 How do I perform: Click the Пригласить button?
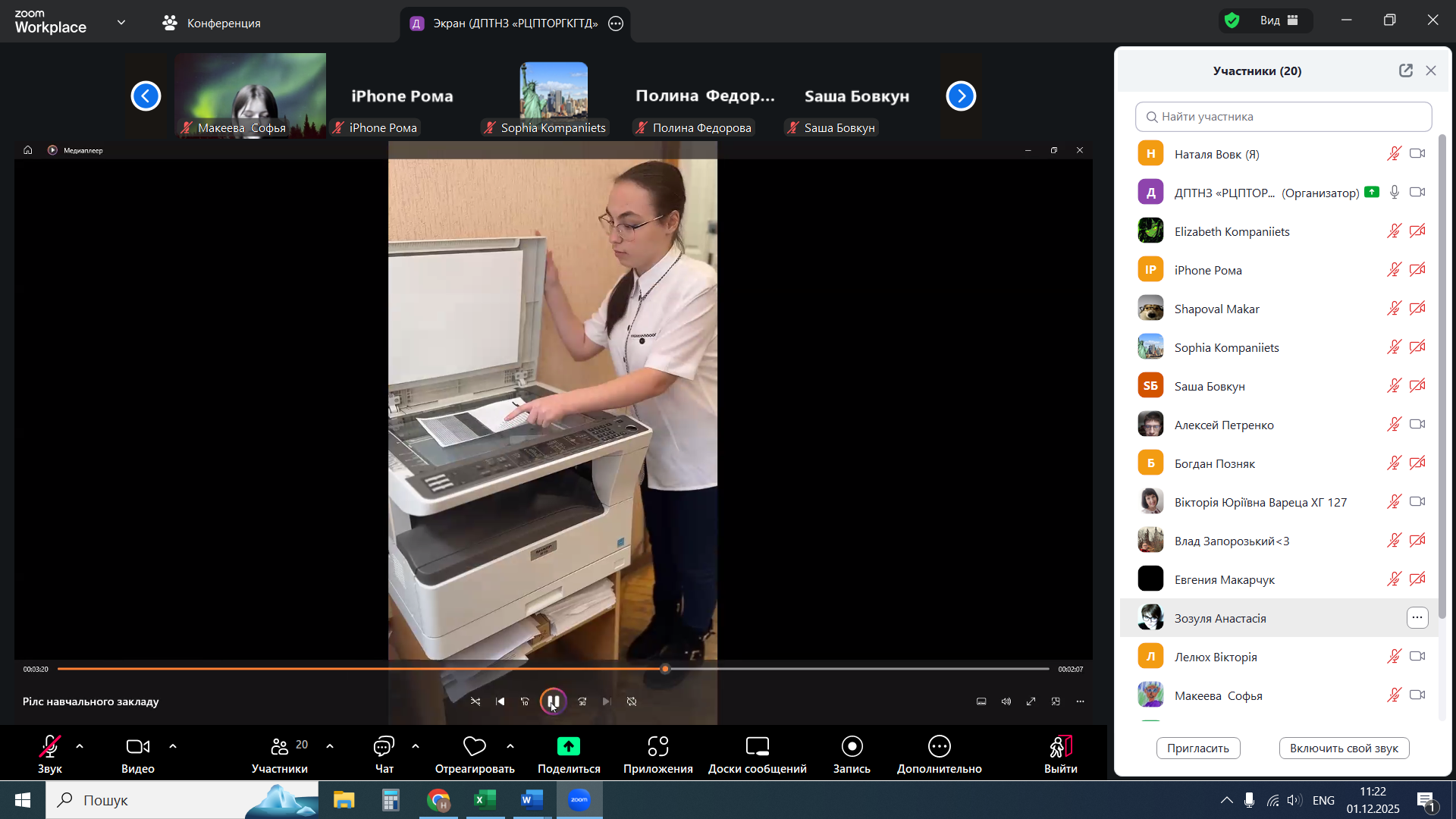pyautogui.click(x=1197, y=748)
